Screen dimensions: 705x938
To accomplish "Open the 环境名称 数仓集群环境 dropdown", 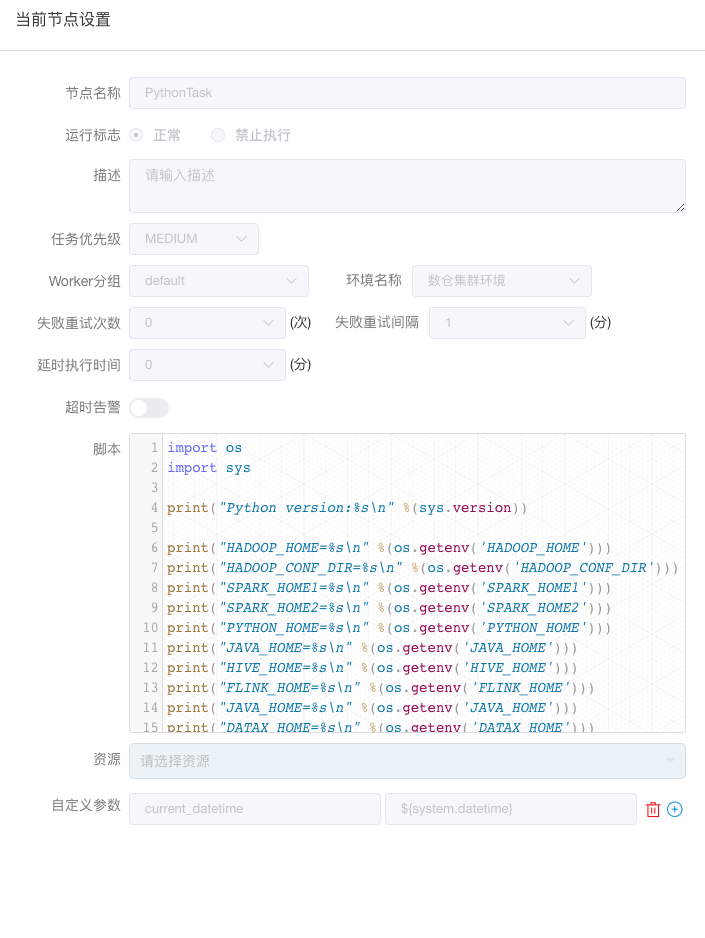I will [502, 281].
